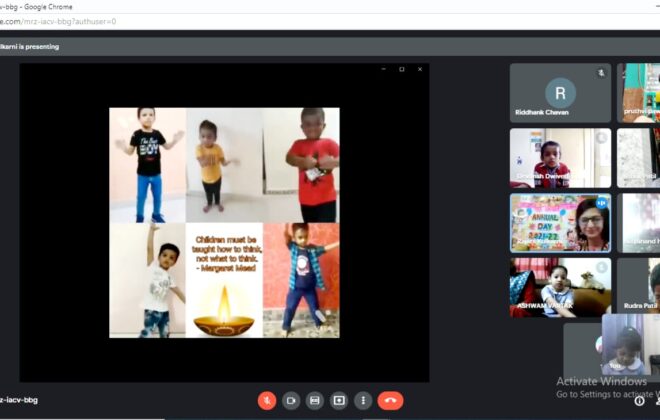
Task: Click the Margaret Mead quote in the presentation
Action: (226, 254)
